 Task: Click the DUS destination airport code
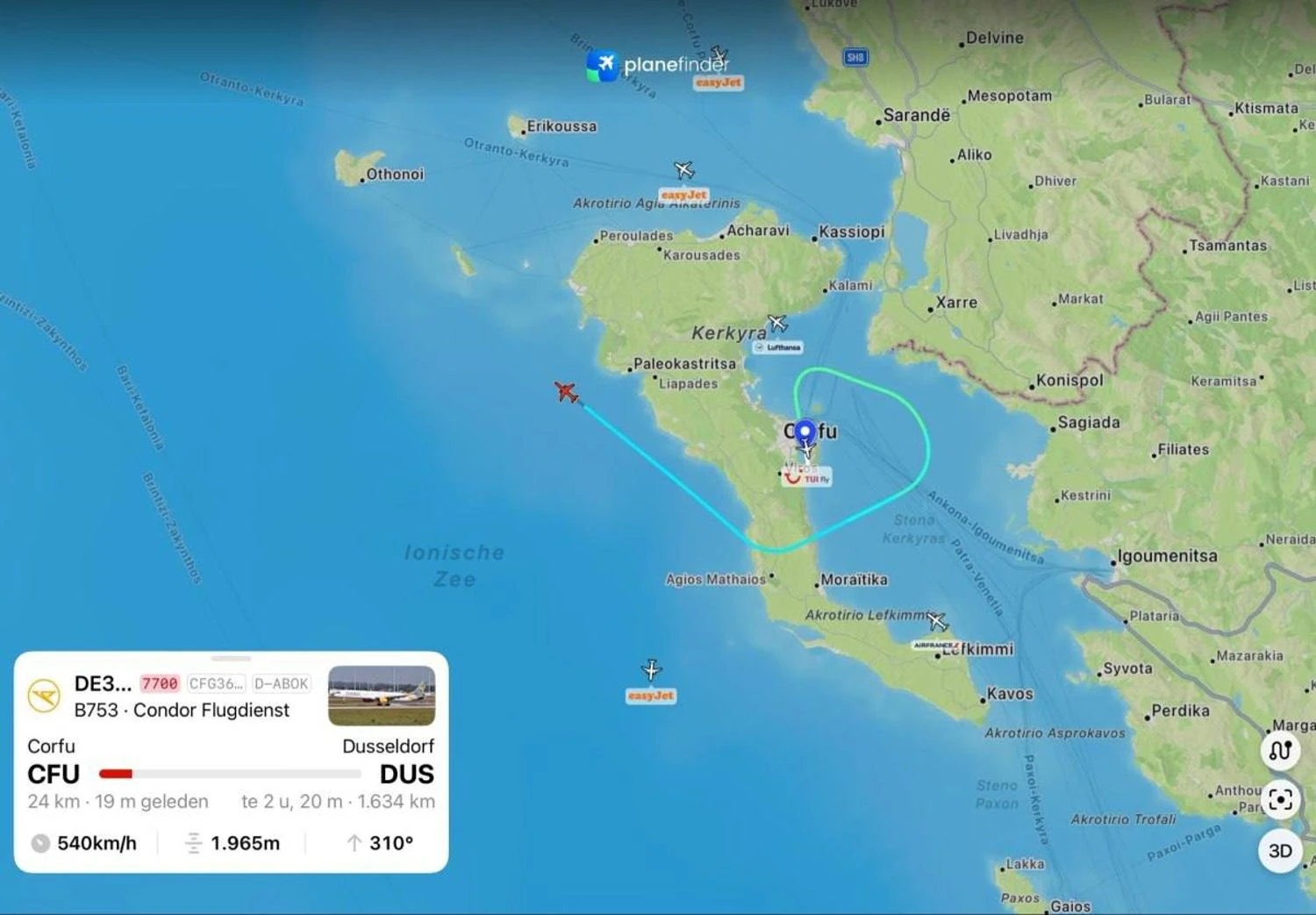click(407, 775)
